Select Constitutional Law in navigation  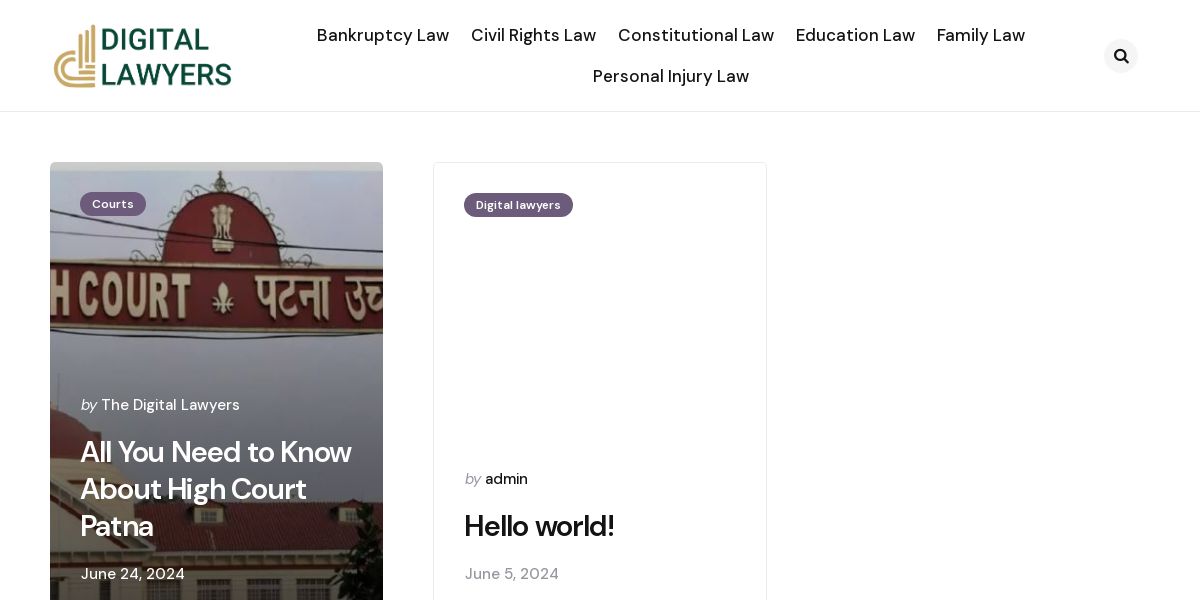tap(696, 35)
